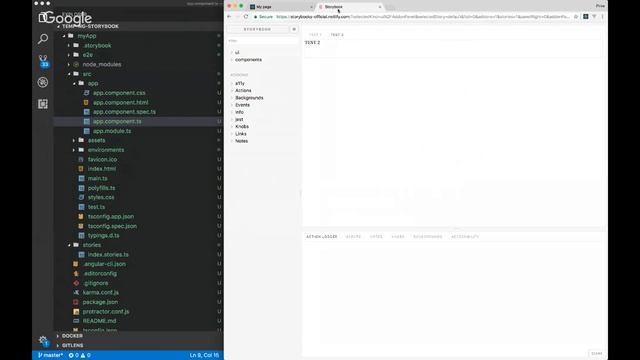The width and height of the screenshot is (640, 360).
Task: Open the Accessibility panel tab
Action: (x=465, y=237)
